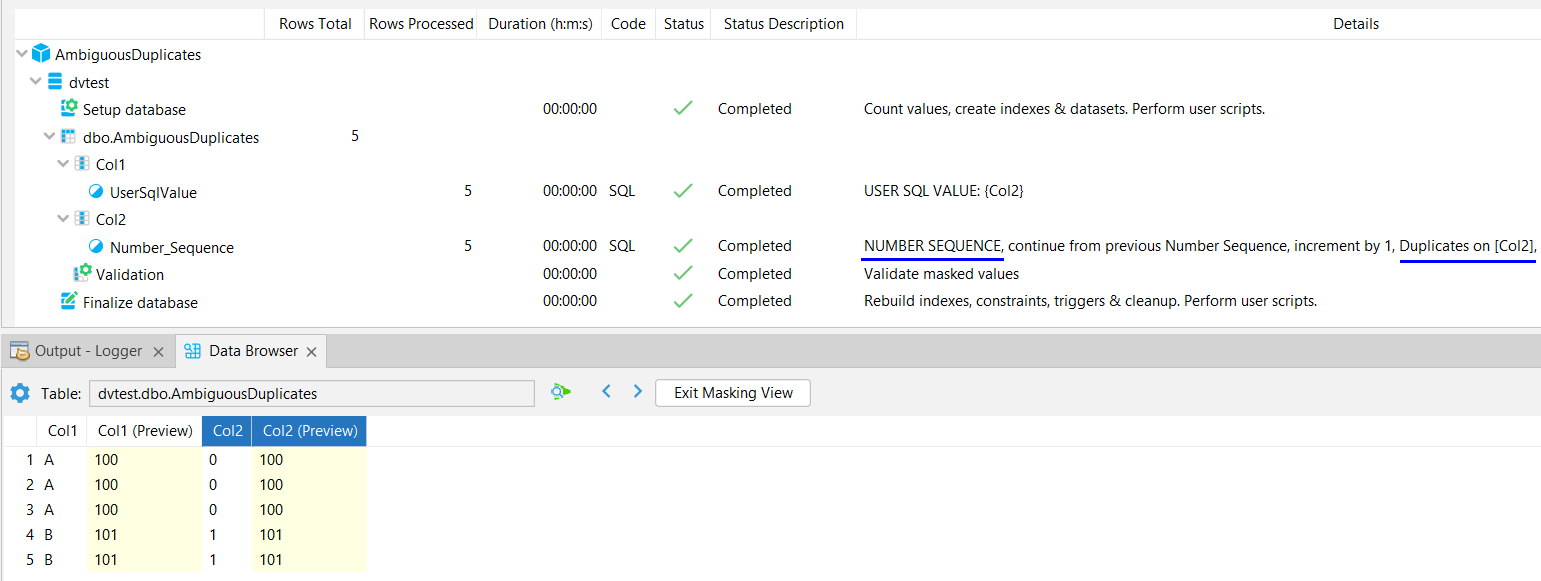Click the dbo.AmbiguousDuplicates table icon
The height and width of the screenshot is (581, 1541).
click(x=69, y=137)
